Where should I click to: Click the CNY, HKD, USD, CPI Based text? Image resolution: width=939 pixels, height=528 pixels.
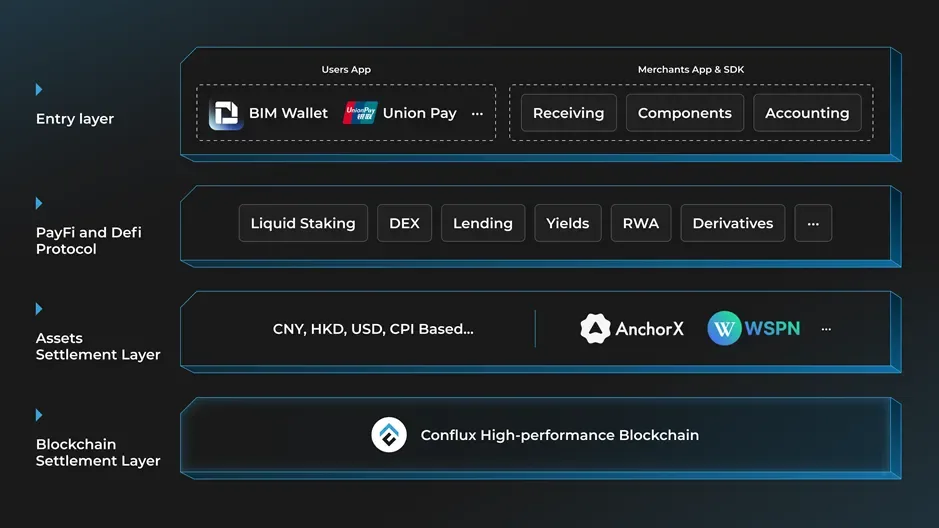pyautogui.click(x=373, y=329)
